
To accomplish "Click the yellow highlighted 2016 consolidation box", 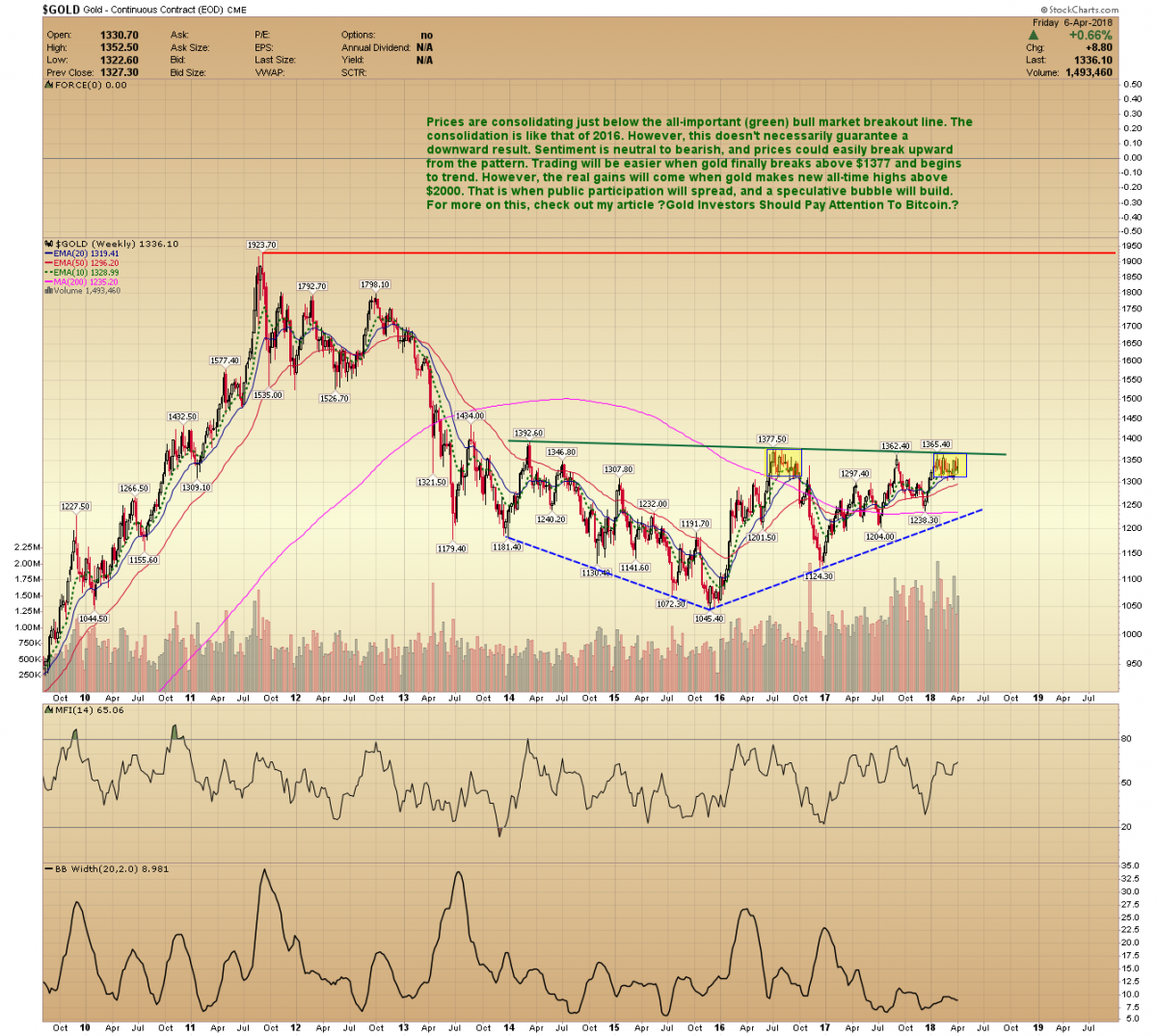I will click(784, 464).
